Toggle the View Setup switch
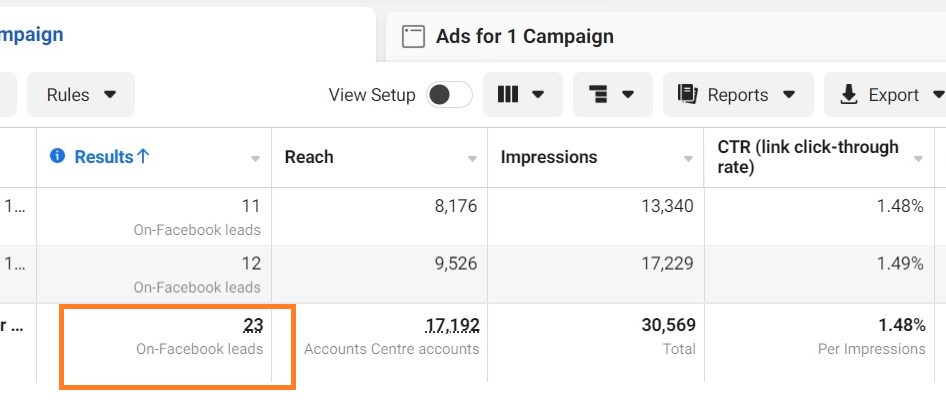The height and width of the screenshot is (410, 946). tap(449, 95)
